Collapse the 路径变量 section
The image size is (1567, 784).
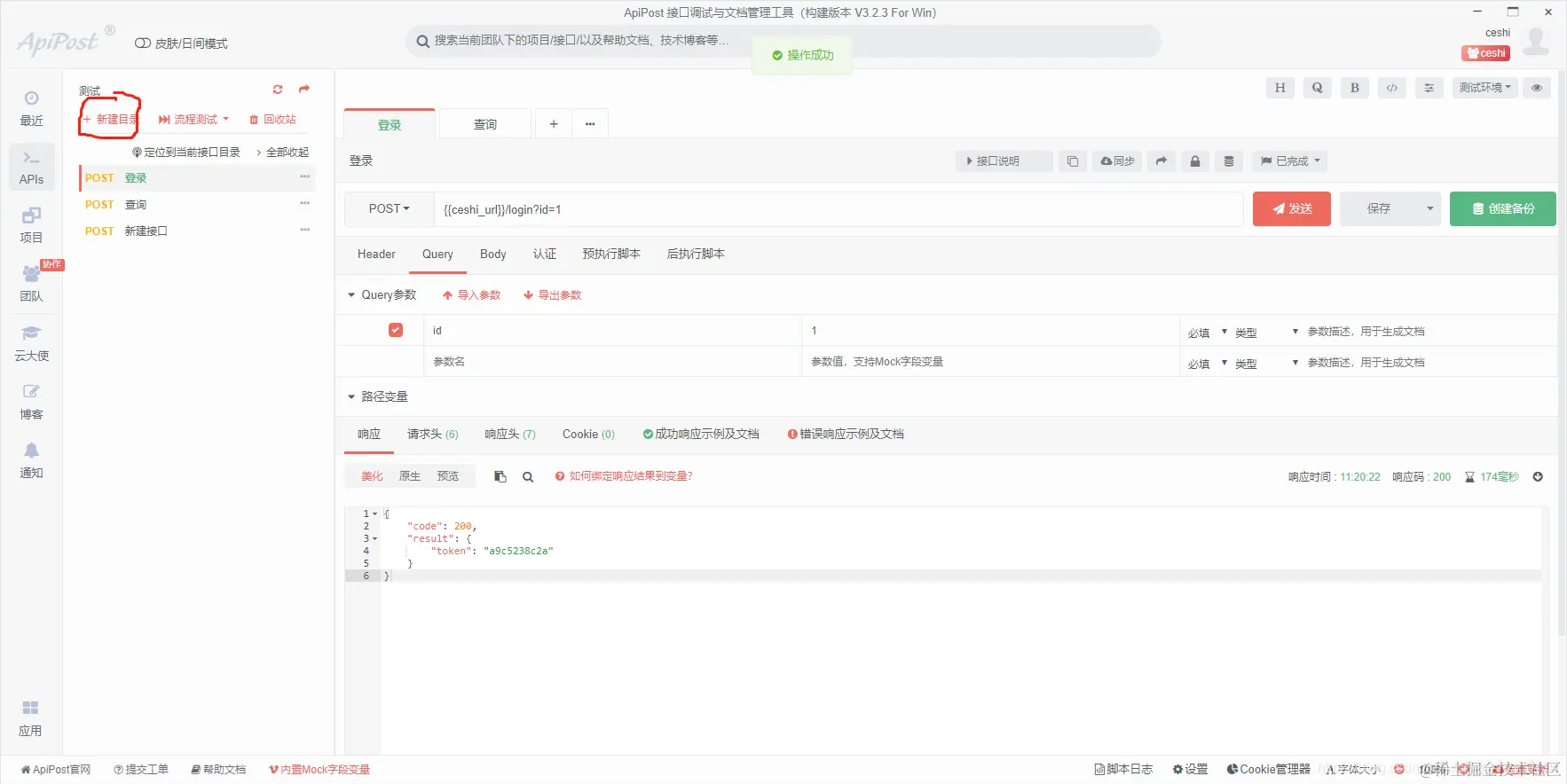click(351, 396)
